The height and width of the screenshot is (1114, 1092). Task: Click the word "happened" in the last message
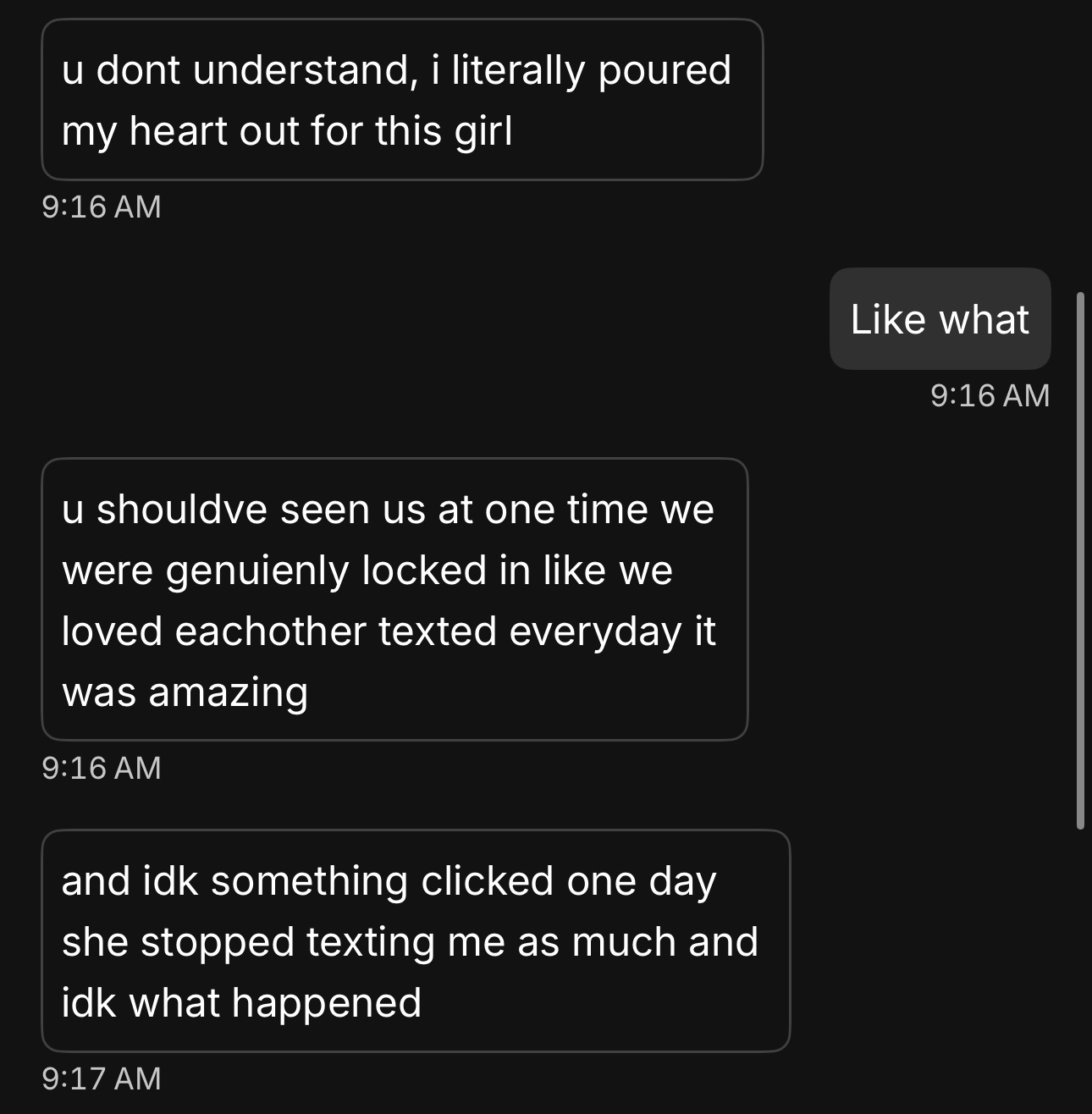tap(326, 1003)
